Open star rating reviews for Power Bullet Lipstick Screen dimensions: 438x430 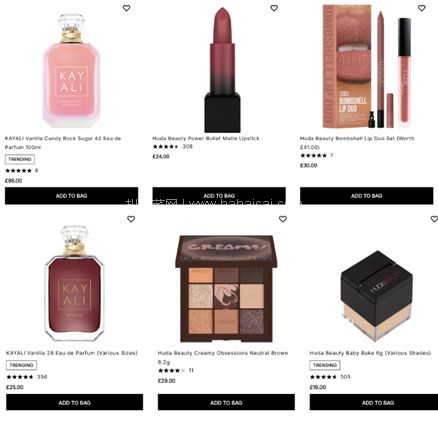[173, 146]
